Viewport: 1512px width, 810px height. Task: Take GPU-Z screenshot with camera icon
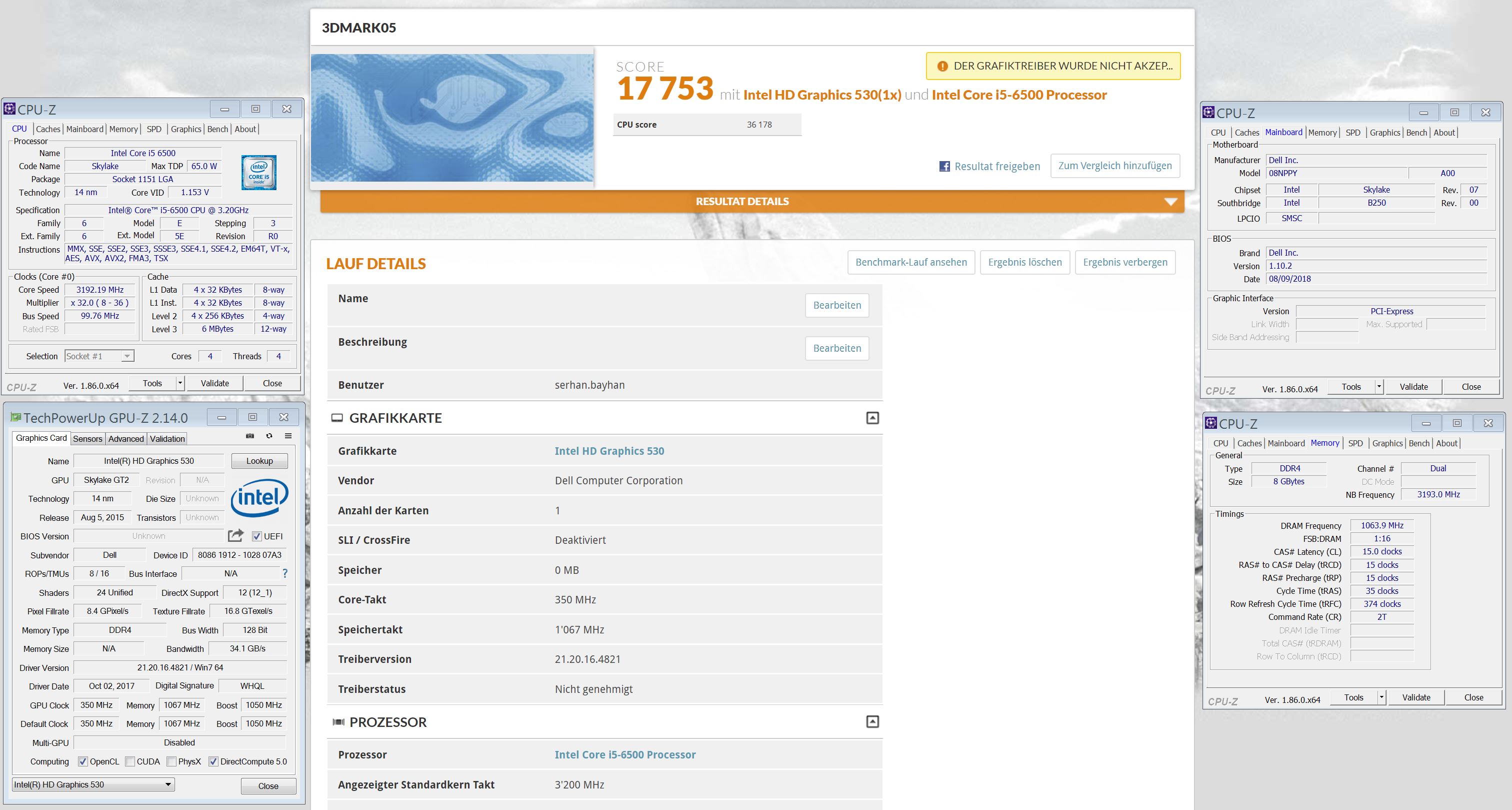click(x=250, y=436)
